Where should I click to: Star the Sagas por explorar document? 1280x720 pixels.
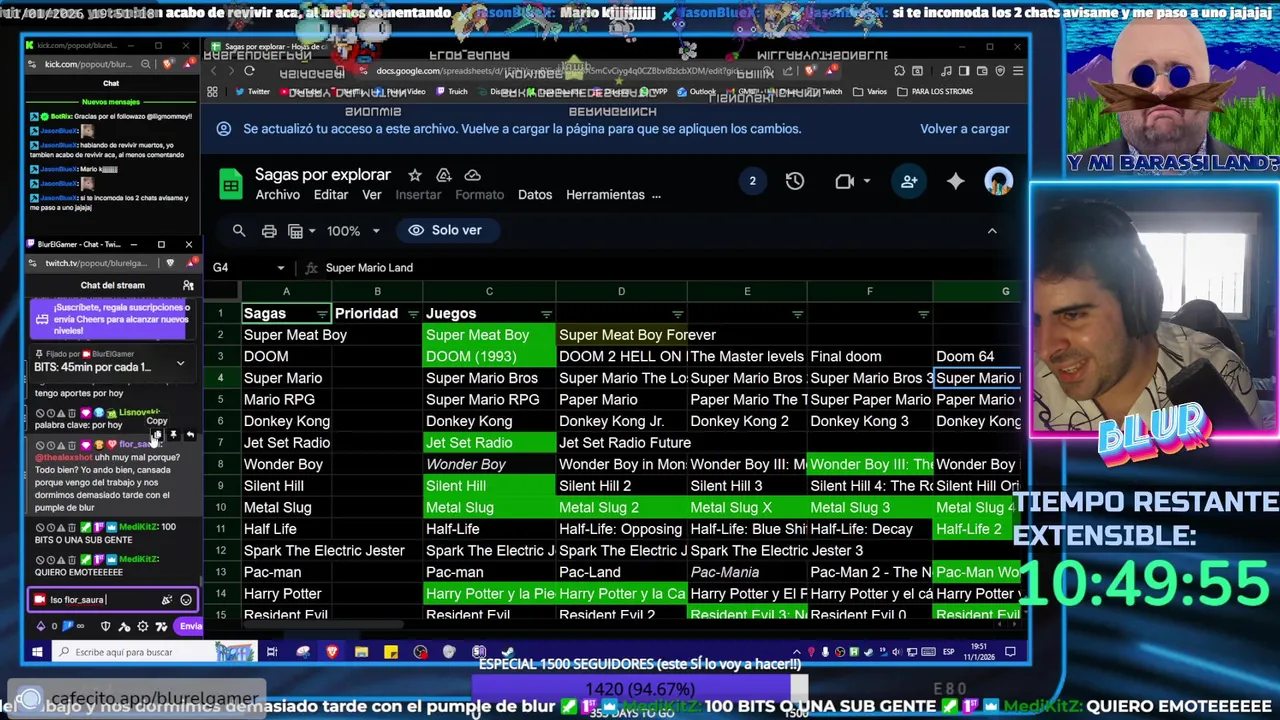(x=415, y=175)
